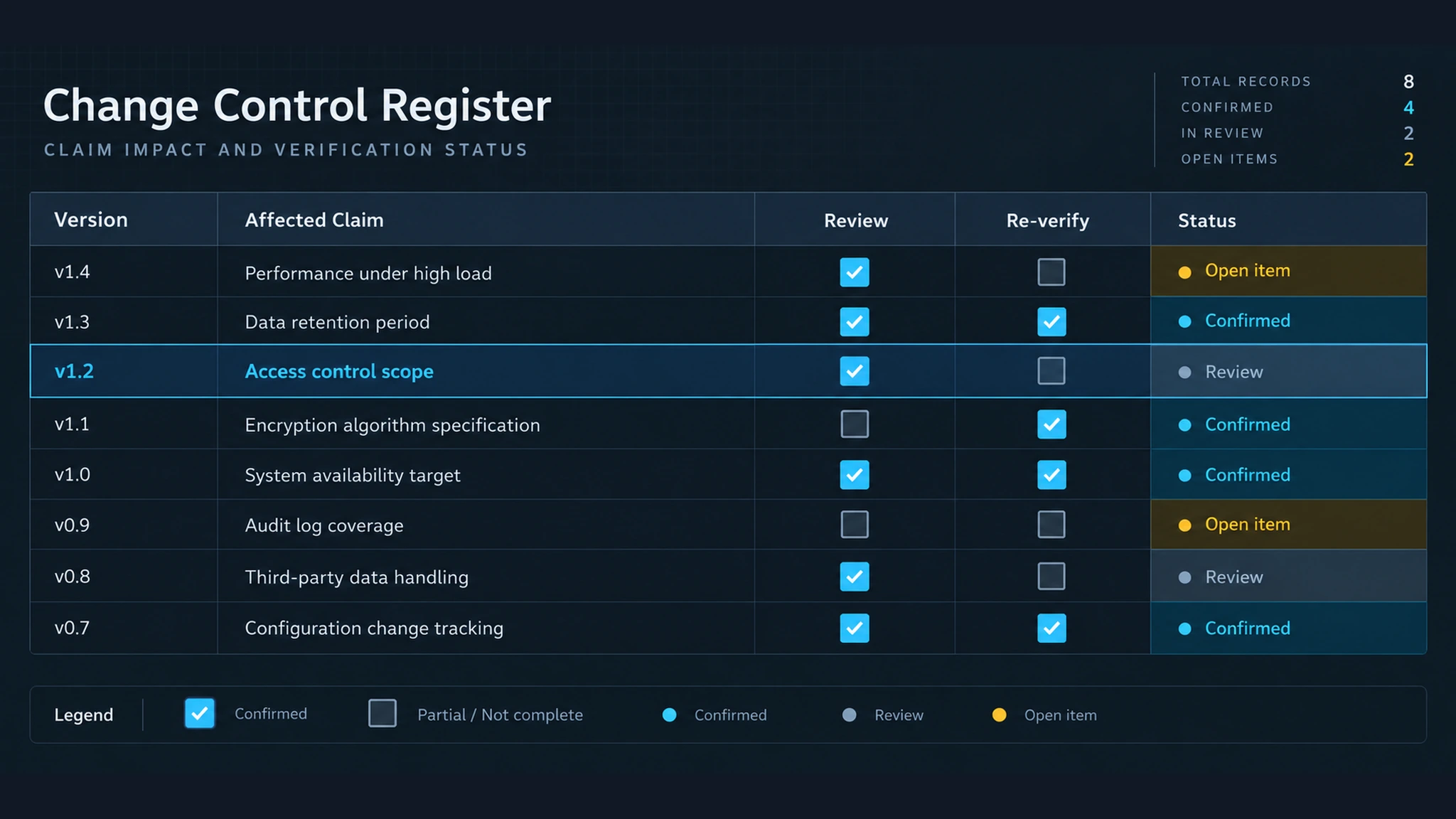Click the Review status in v0.8 row

click(1288, 576)
